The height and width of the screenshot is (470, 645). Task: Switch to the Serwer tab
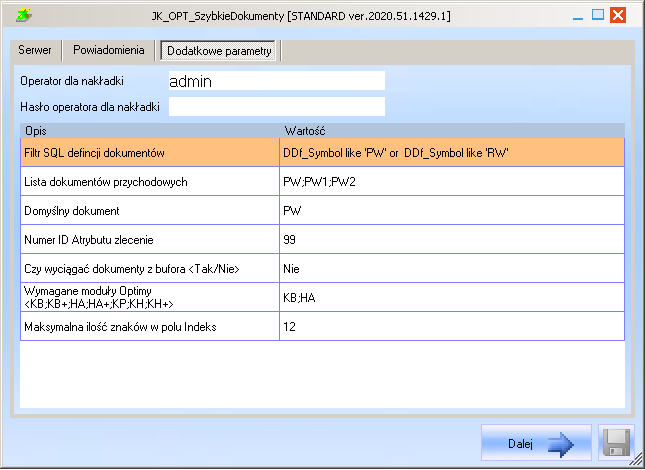35,50
